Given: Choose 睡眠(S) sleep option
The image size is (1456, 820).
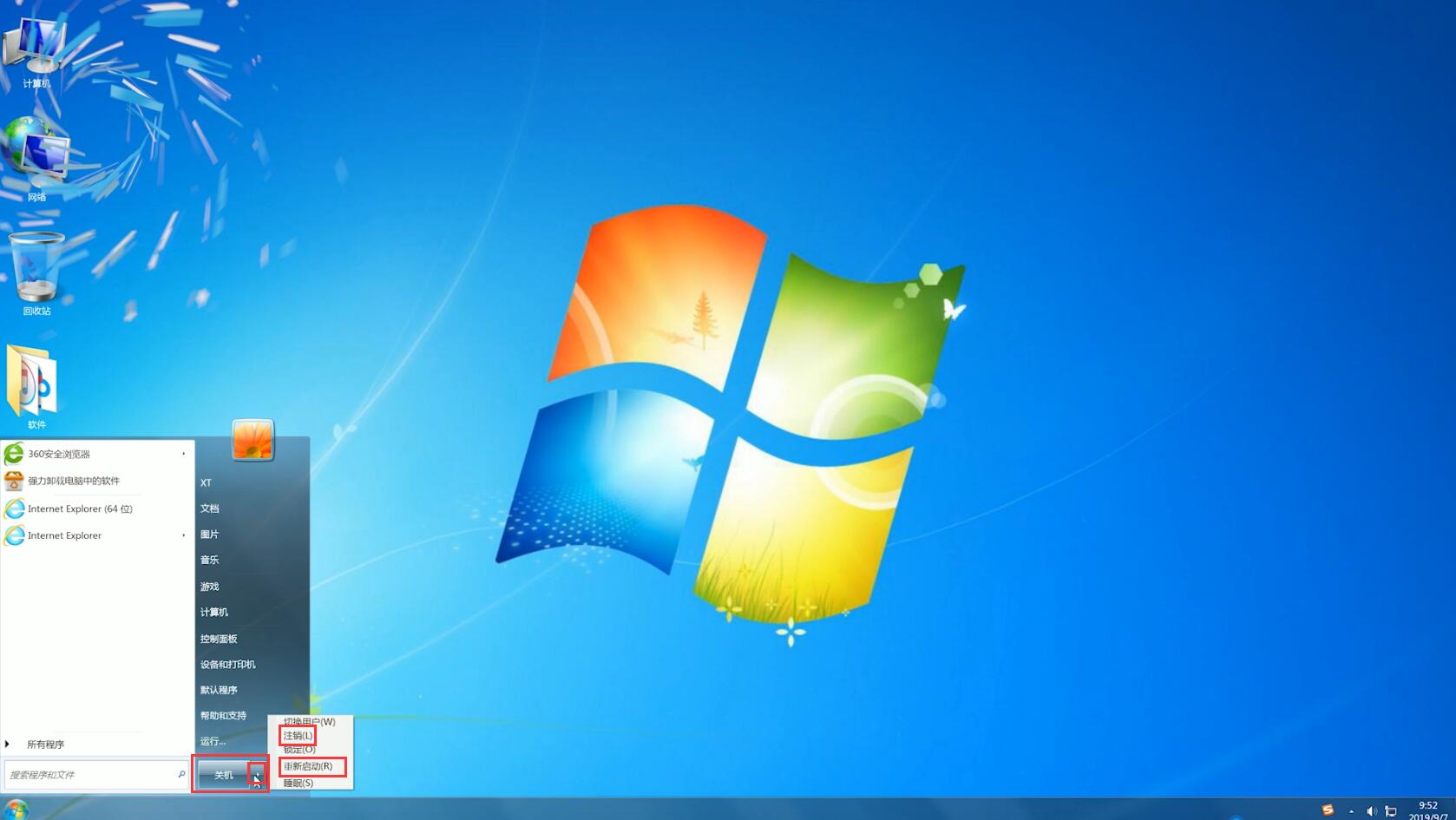Looking at the screenshot, I should (x=298, y=783).
